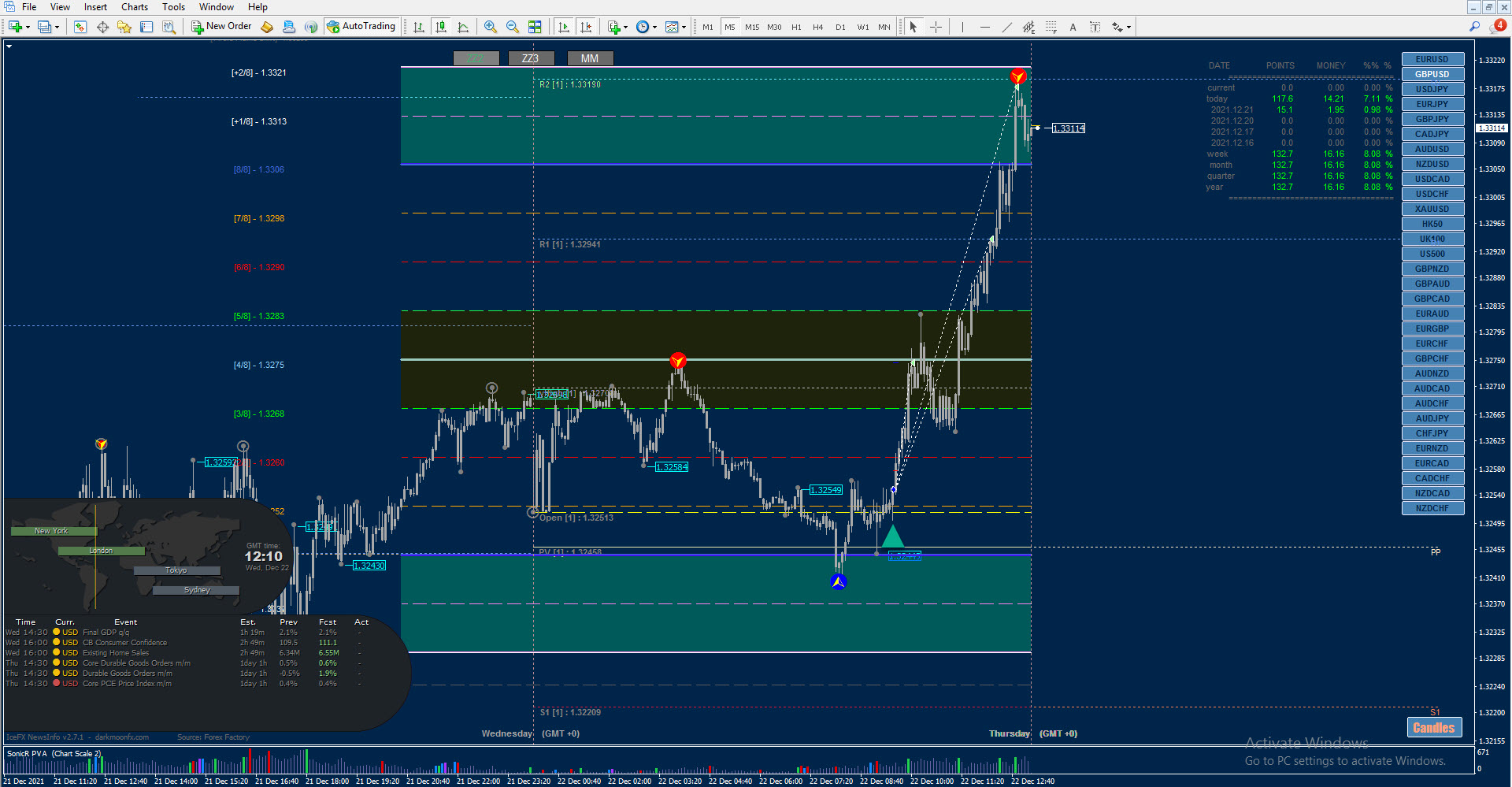1512x787 pixels.
Task: Switch symbol to GBPJPY
Action: [x=1432, y=119]
